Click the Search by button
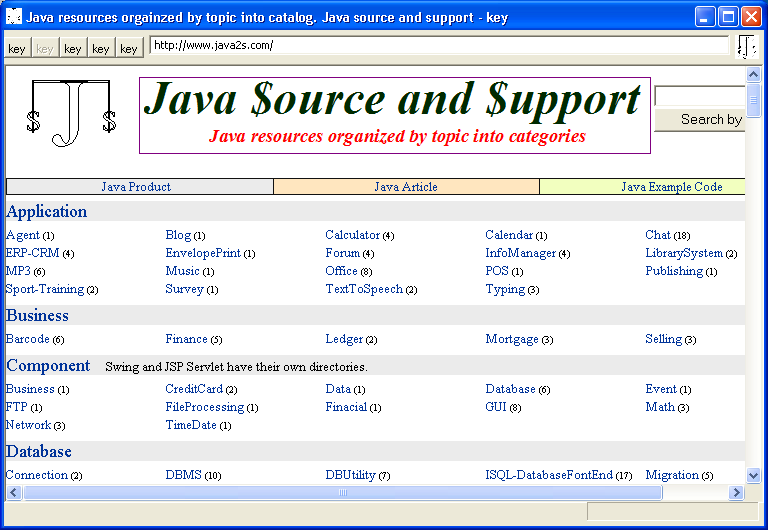The width and height of the screenshot is (768, 530). click(699, 120)
